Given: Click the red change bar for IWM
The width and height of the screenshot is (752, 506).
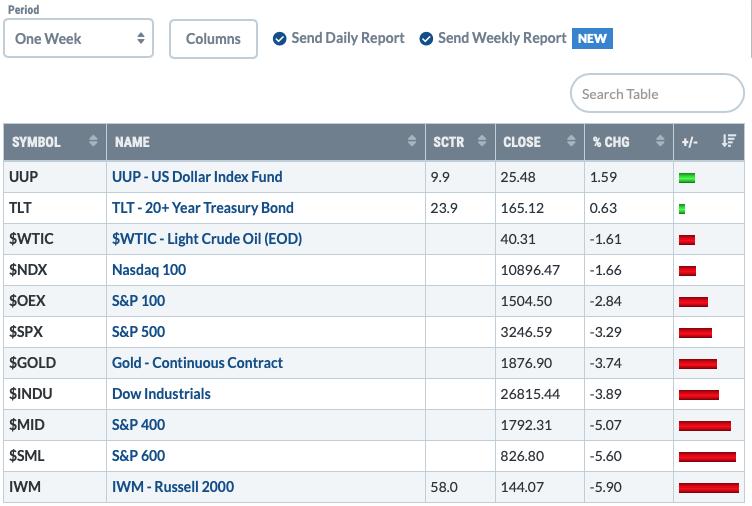Looking at the screenshot, I should pyautogui.click(x=709, y=488).
